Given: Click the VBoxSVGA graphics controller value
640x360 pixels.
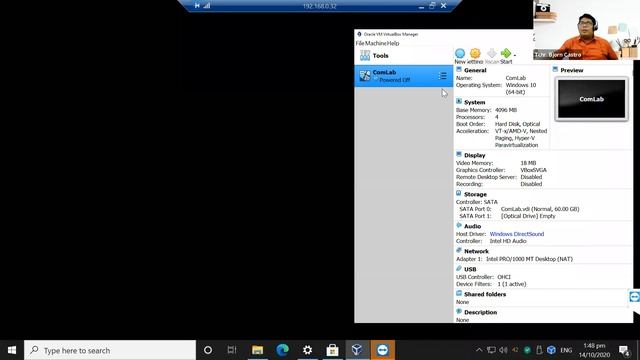Looking at the screenshot, I should coord(533,170).
